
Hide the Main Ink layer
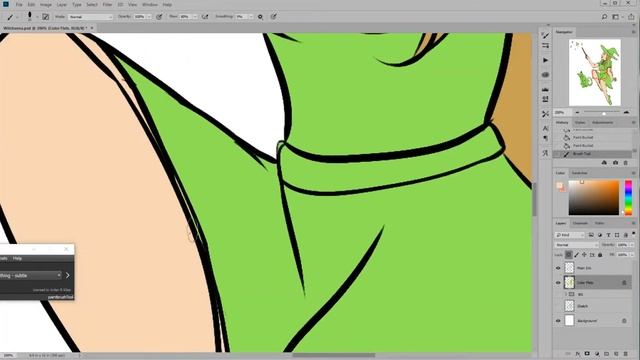558,268
